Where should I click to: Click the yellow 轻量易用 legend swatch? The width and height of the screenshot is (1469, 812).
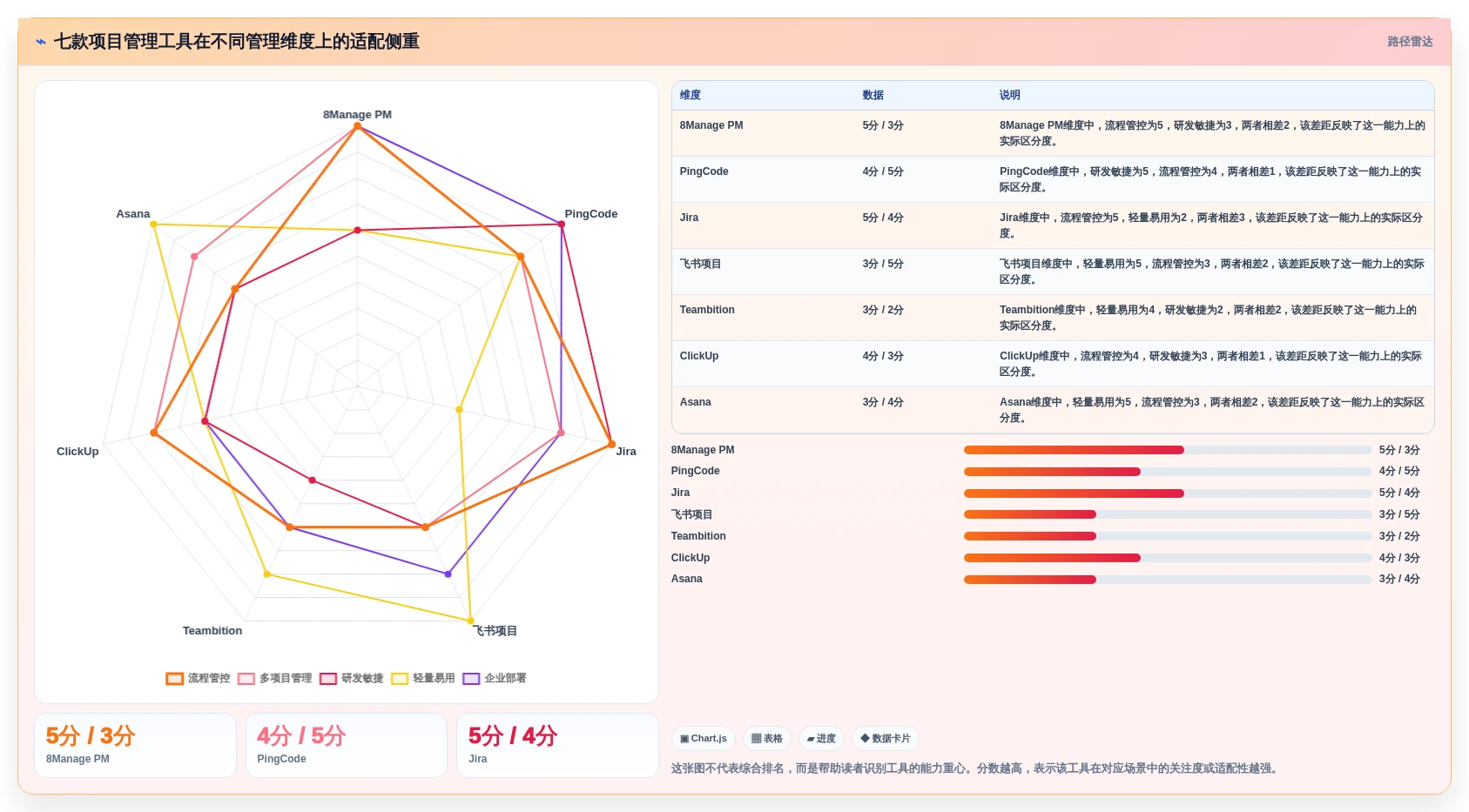pos(400,679)
